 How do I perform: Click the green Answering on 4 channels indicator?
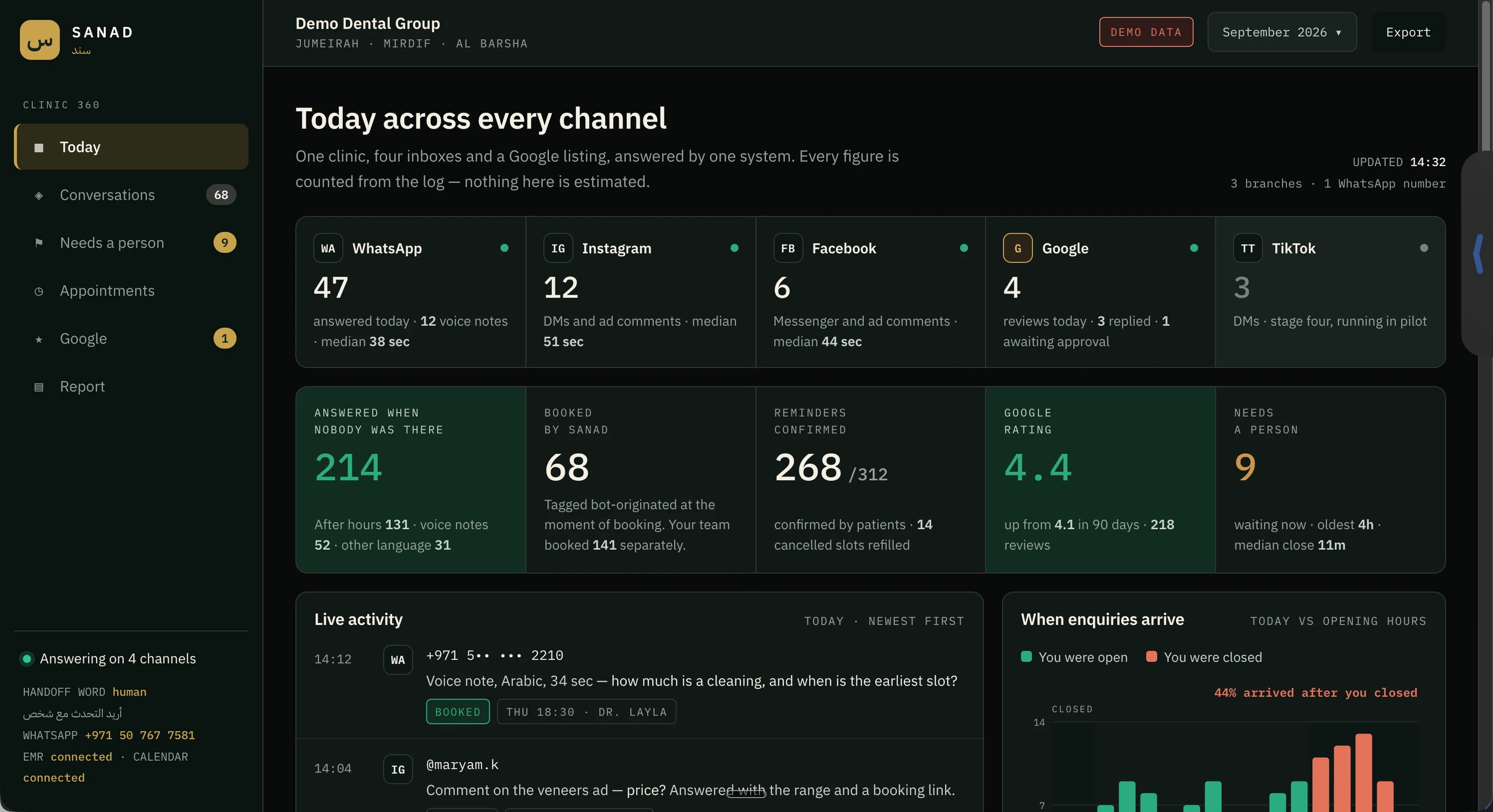point(27,659)
